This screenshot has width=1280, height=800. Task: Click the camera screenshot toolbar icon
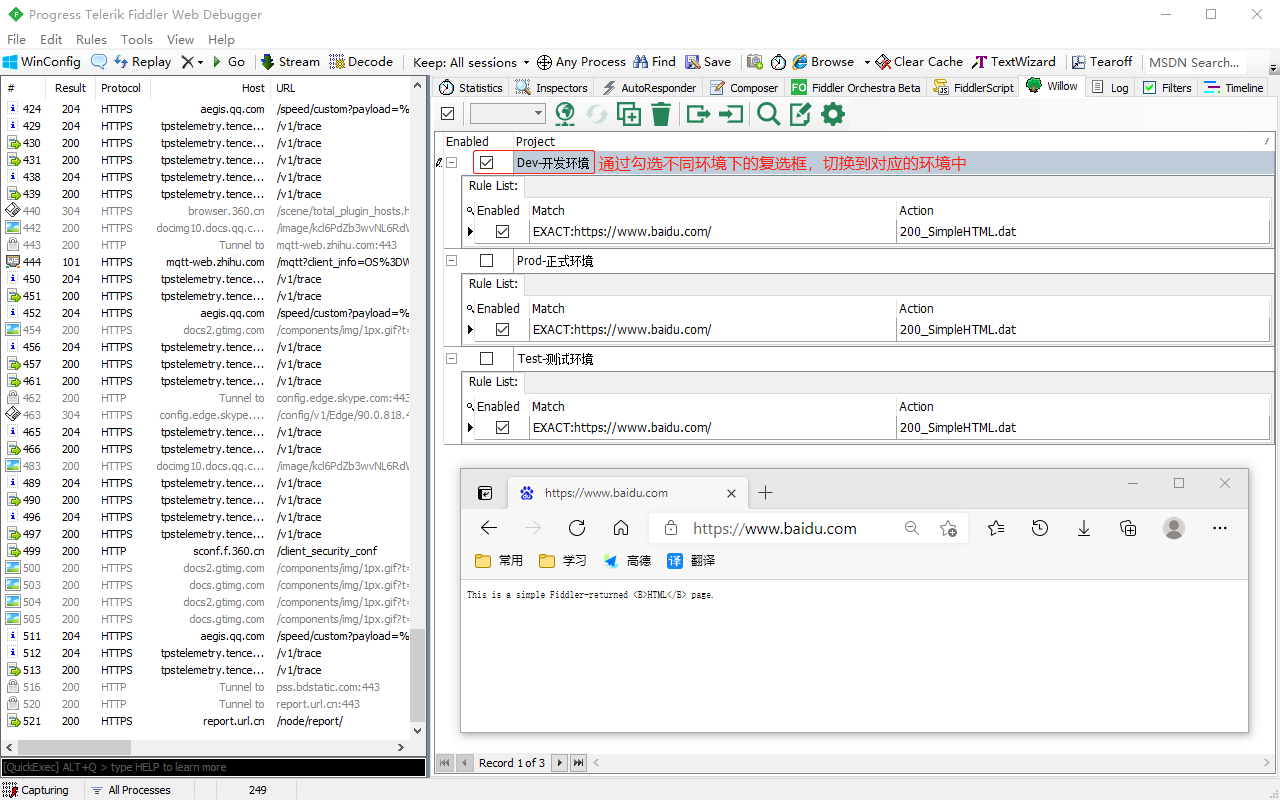(x=755, y=62)
